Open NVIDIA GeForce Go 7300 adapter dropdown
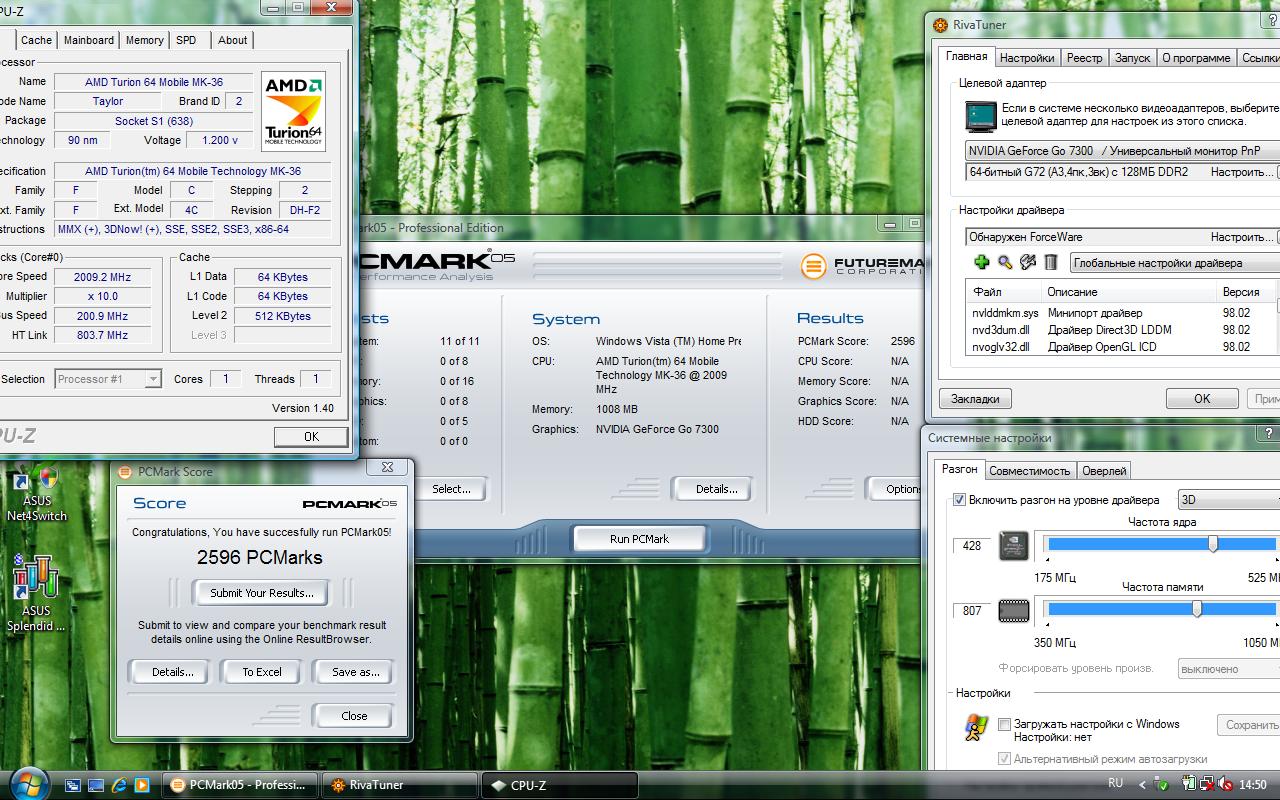 point(1122,151)
